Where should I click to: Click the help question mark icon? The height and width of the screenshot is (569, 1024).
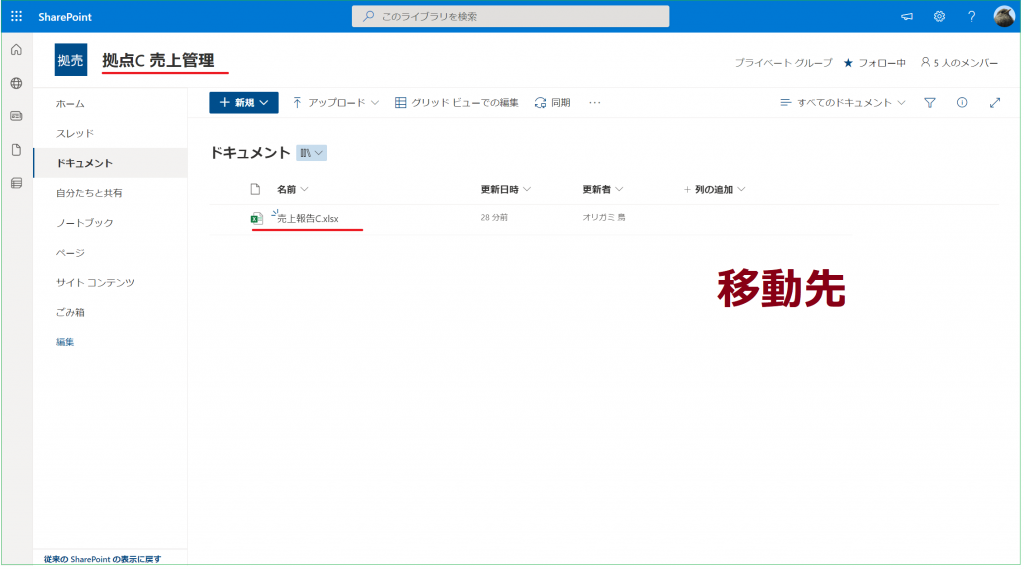click(971, 16)
